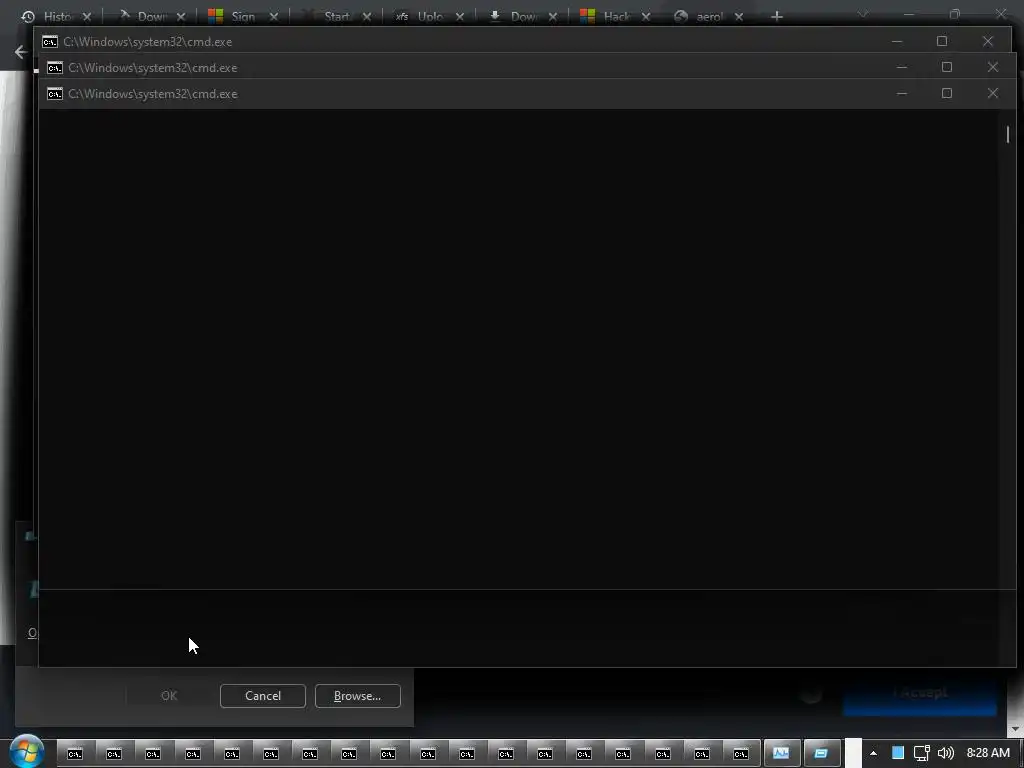Image resolution: width=1024 pixels, height=768 pixels.
Task: Click the Cancel button in Run dialog
Action: point(263,696)
